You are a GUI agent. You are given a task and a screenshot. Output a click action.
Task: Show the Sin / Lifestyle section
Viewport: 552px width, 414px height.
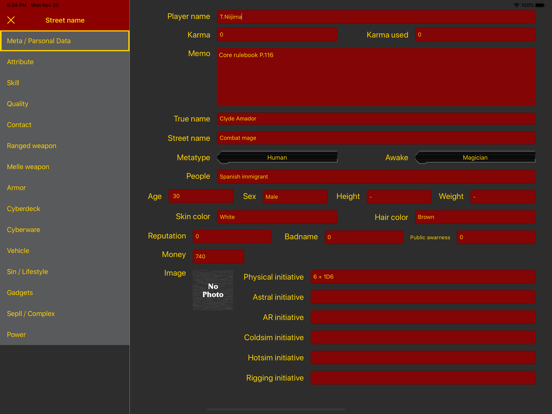coord(65,272)
